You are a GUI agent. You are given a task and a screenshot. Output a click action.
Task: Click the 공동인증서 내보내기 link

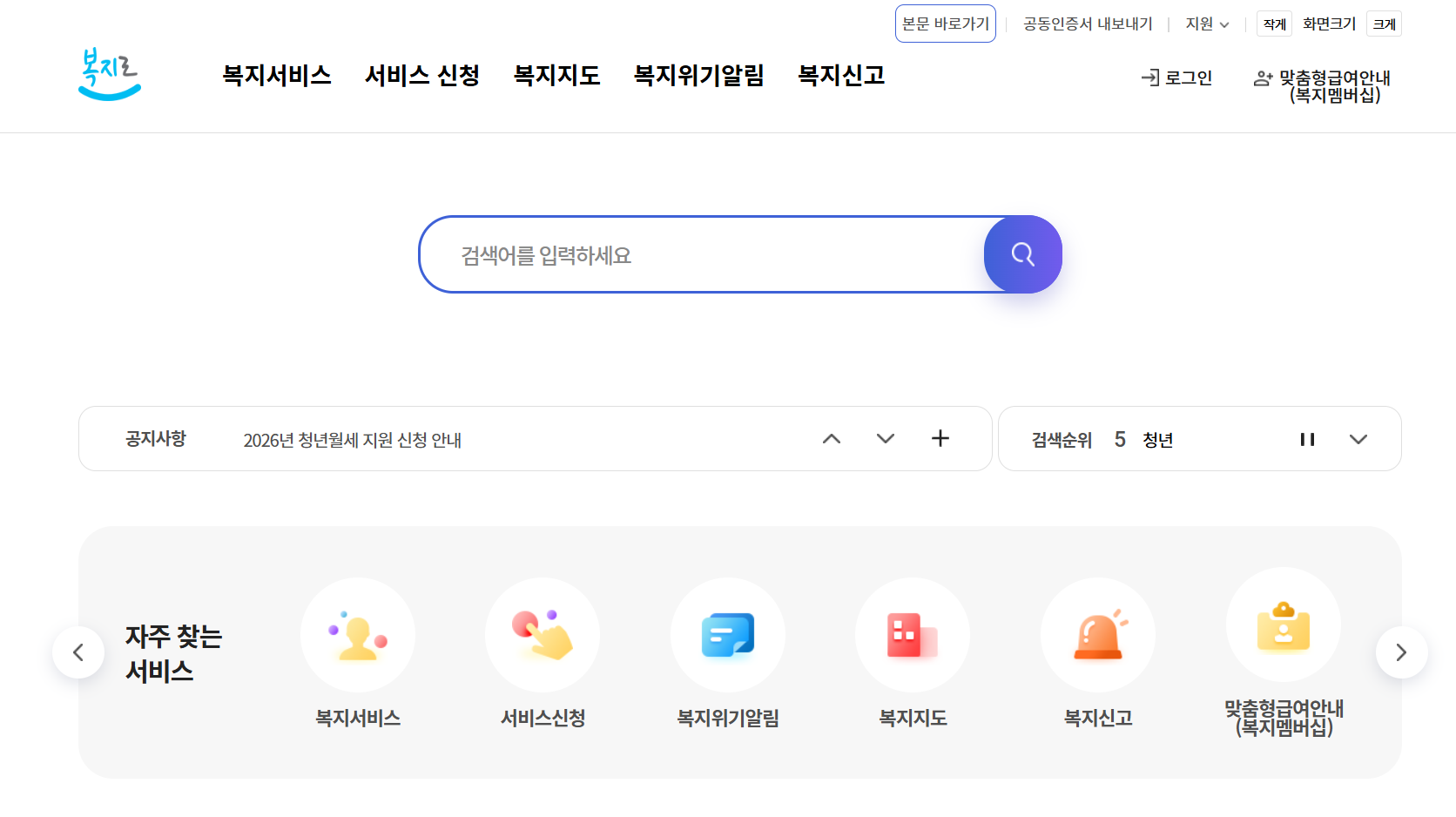[x=1088, y=24]
